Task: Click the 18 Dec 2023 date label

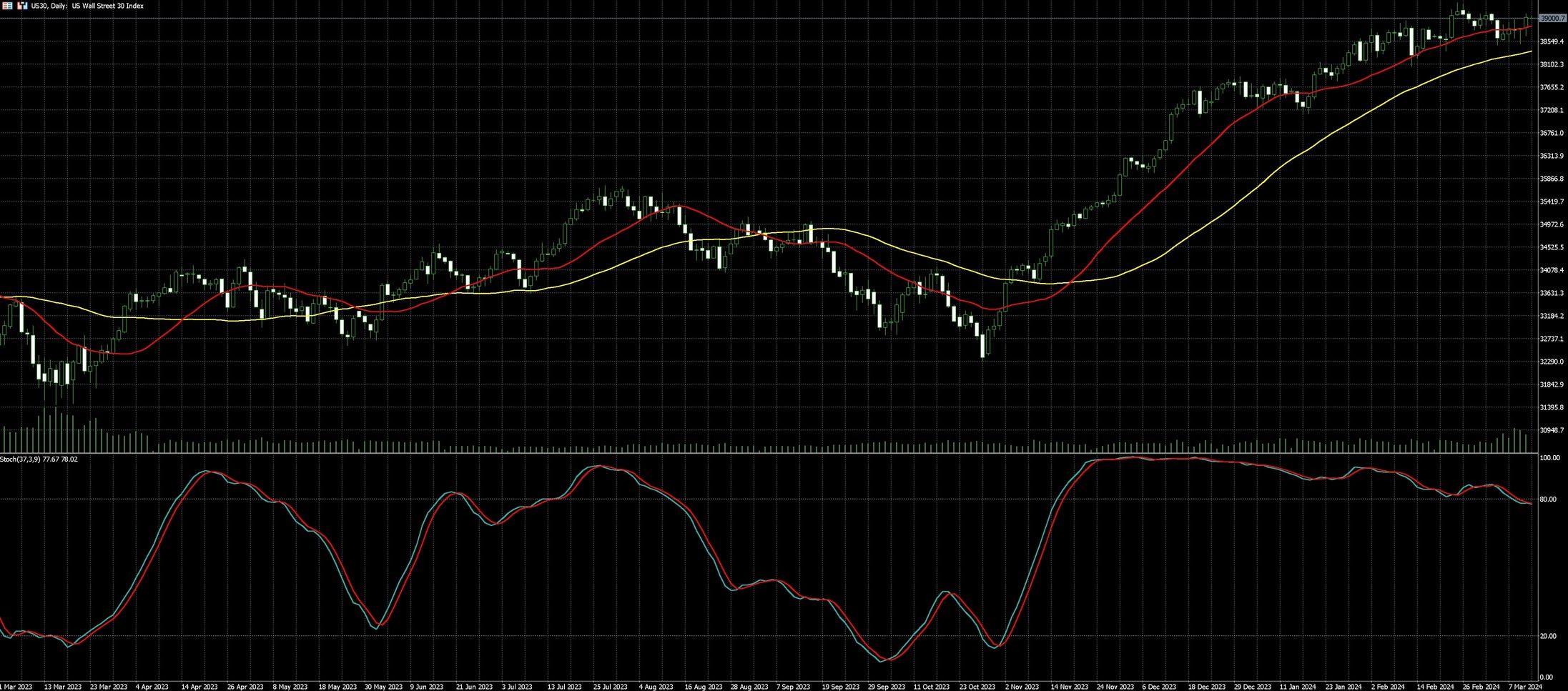Action: [1205, 687]
